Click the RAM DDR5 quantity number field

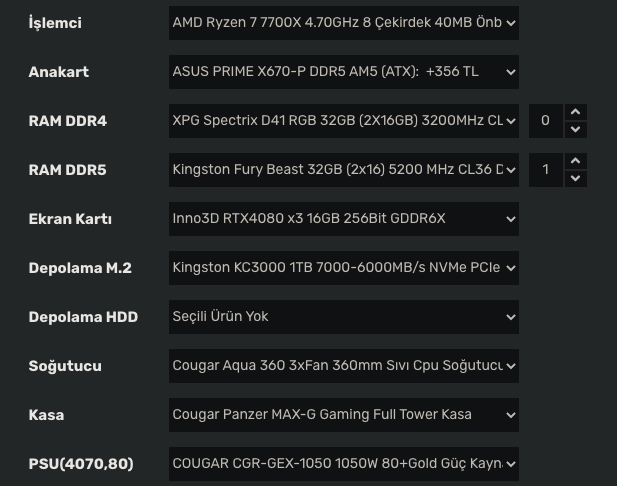pyautogui.click(x=545, y=170)
